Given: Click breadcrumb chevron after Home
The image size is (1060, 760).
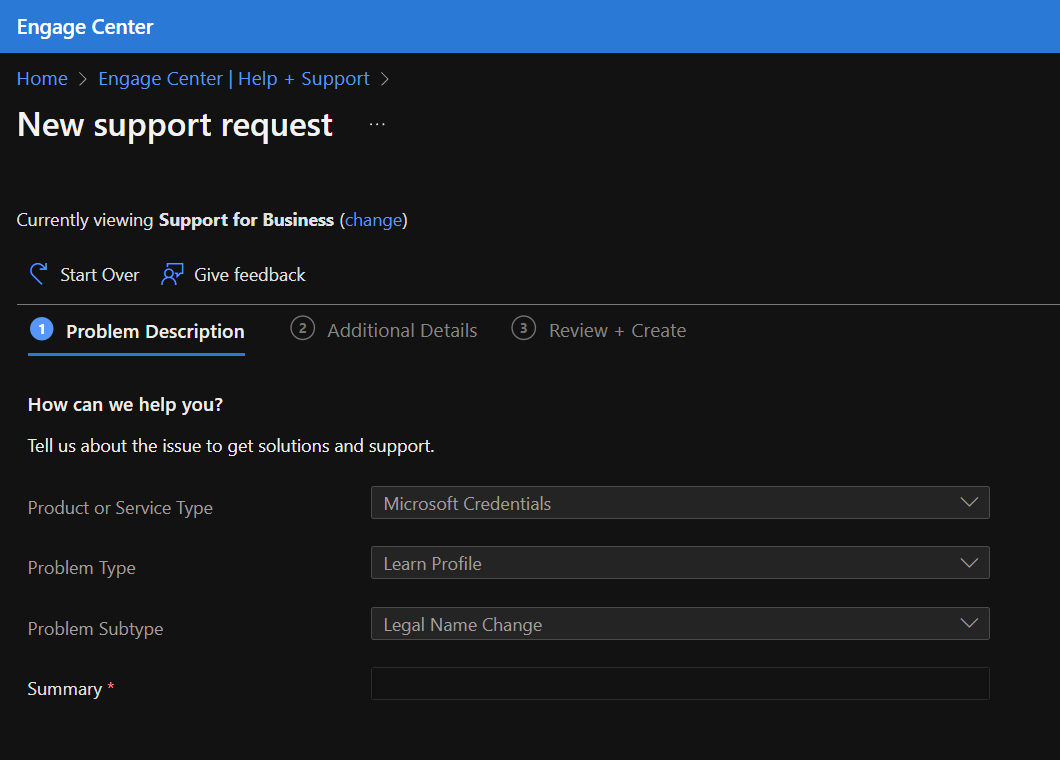Looking at the screenshot, I should click(x=82, y=79).
